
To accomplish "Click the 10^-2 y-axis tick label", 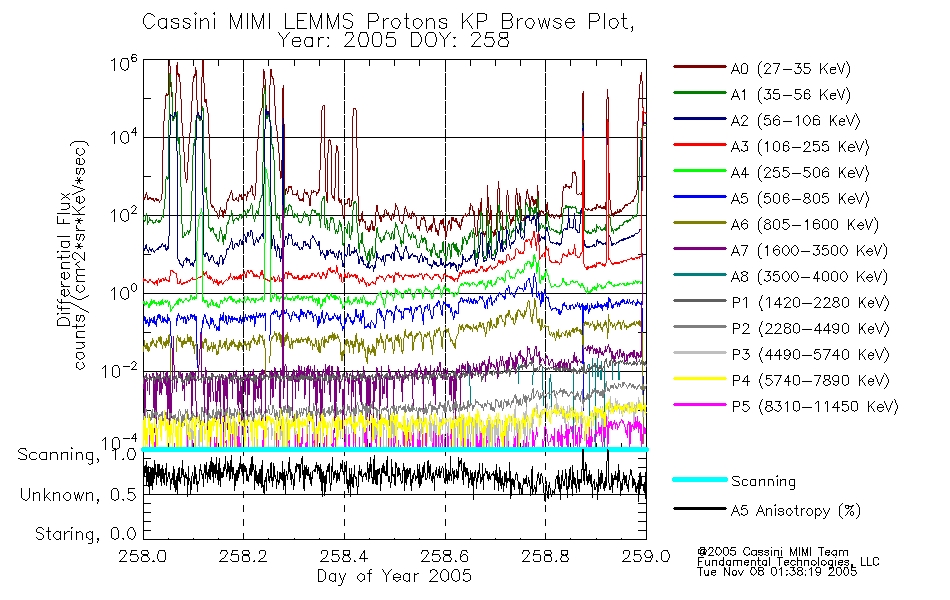I will (120, 370).
